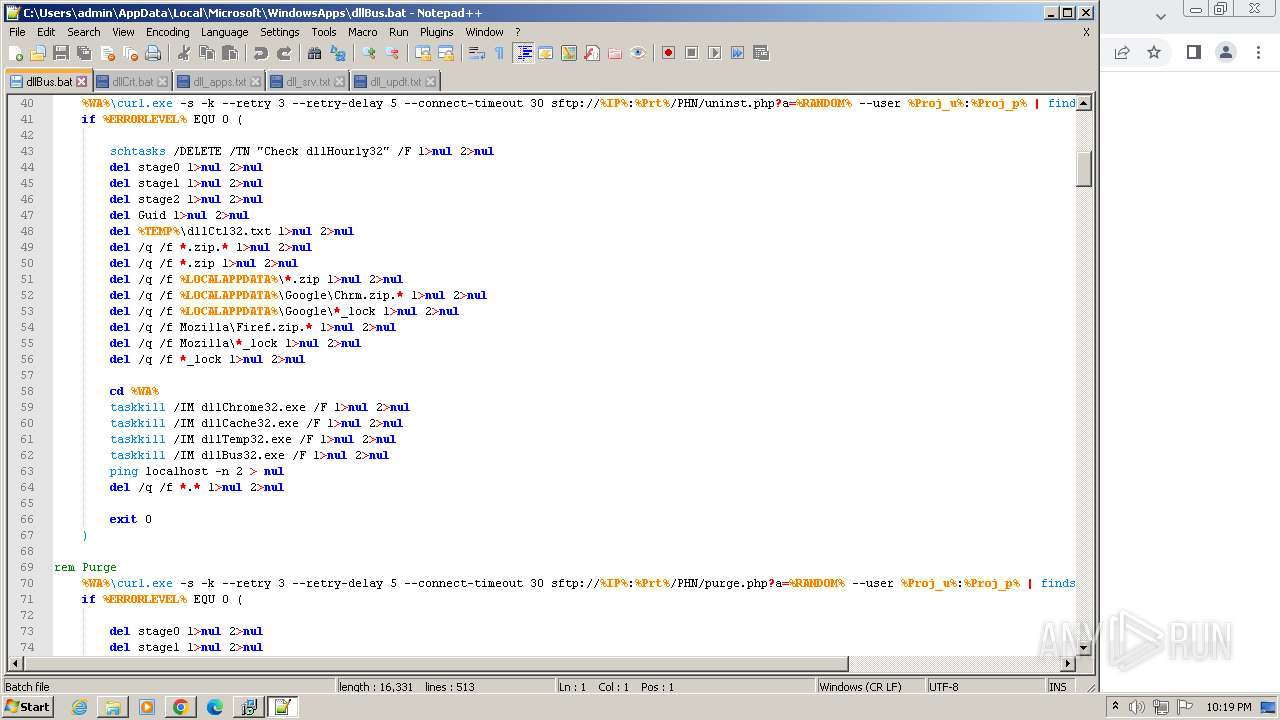Open the Encoding menu
The height and width of the screenshot is (720, 1280).
(167, 32)
